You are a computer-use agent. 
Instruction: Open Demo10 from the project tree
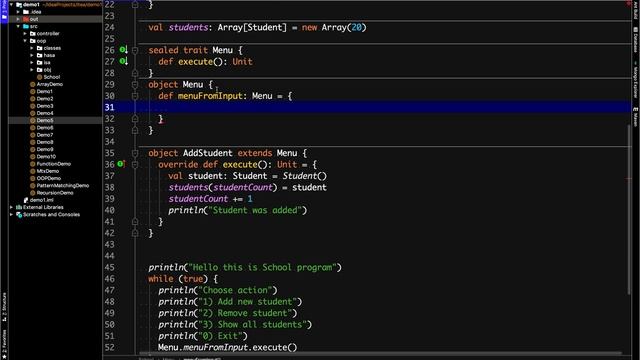(46, 157)
